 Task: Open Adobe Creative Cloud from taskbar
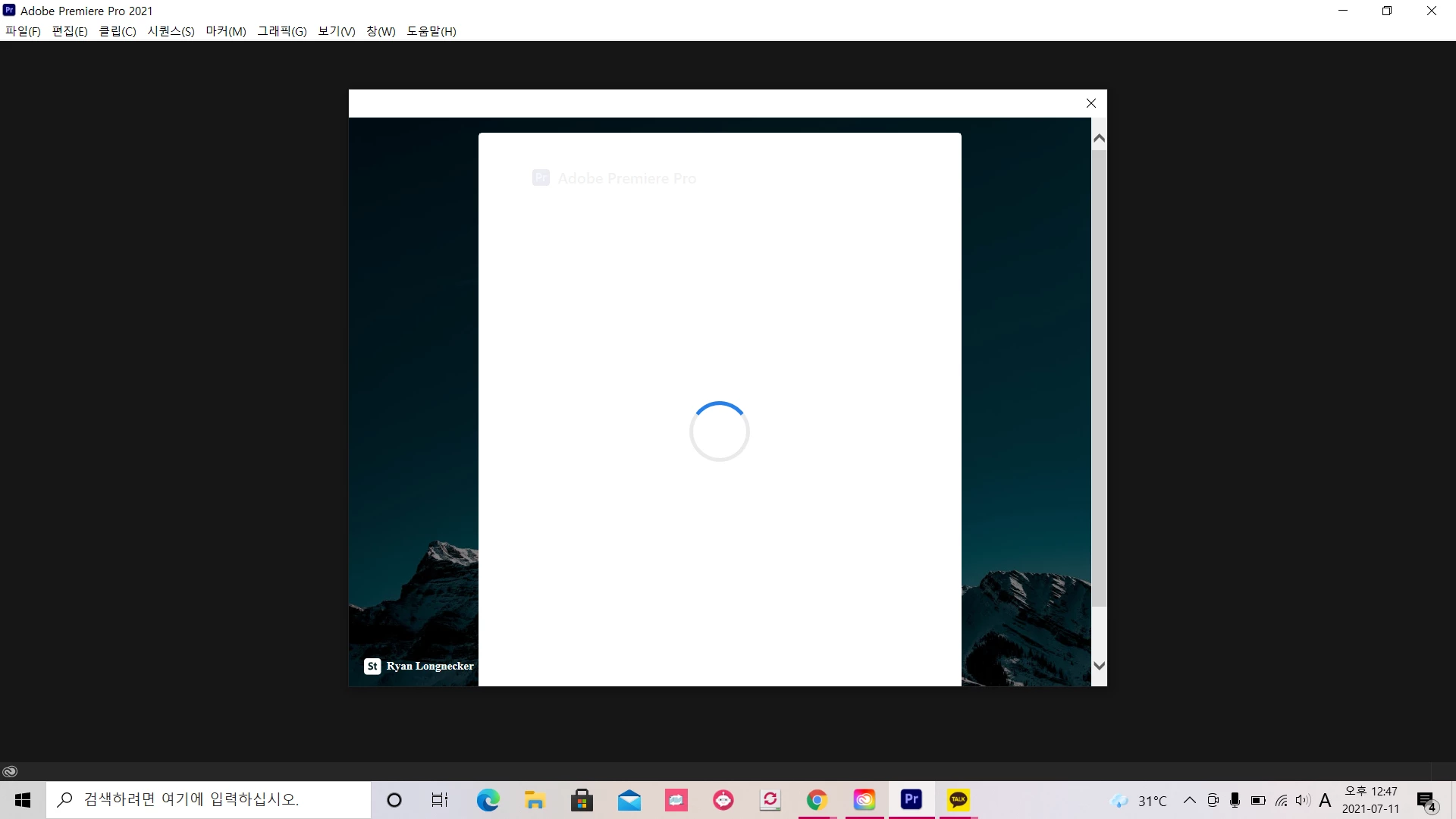click(x=864, y=800)
